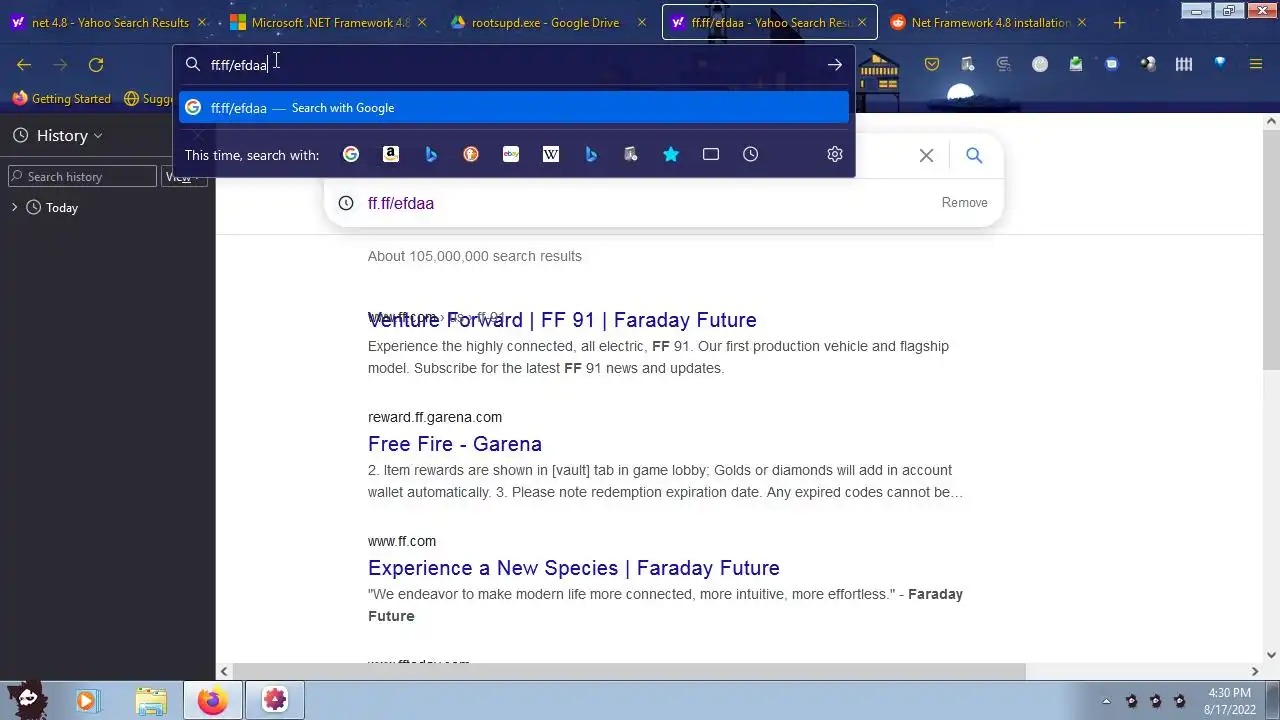The height and width of the screenshot is (720, 1280).
Task: Click the clock icon next to Today
Action: pyautogui.click(x=34, y=208)
